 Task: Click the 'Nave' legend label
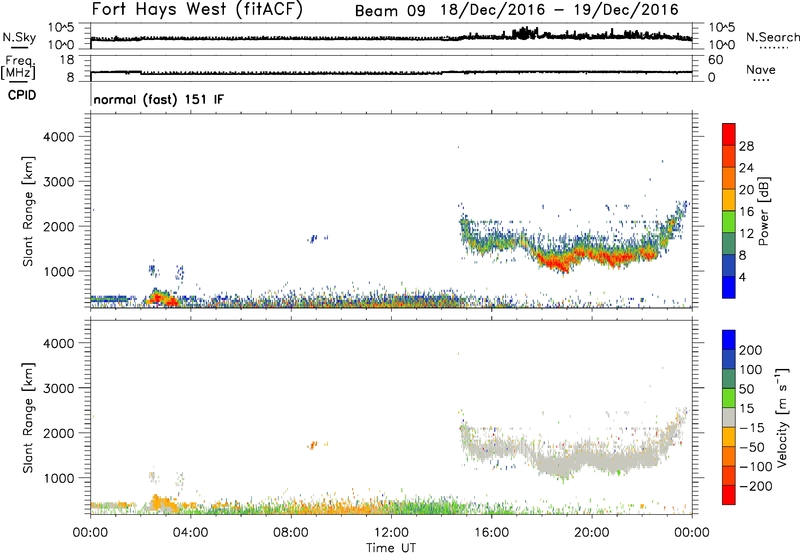click(761, 70)
